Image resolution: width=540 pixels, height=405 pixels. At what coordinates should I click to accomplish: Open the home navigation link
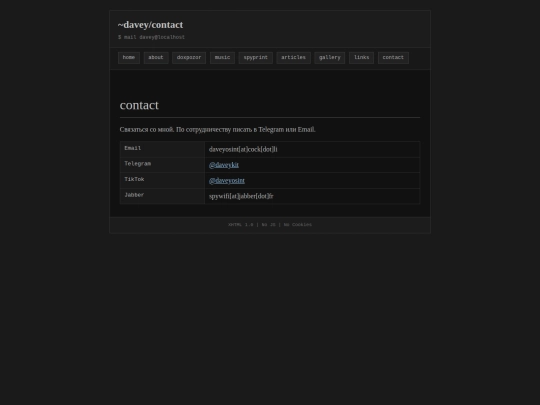pyautogui.click(x=129, y=58)
